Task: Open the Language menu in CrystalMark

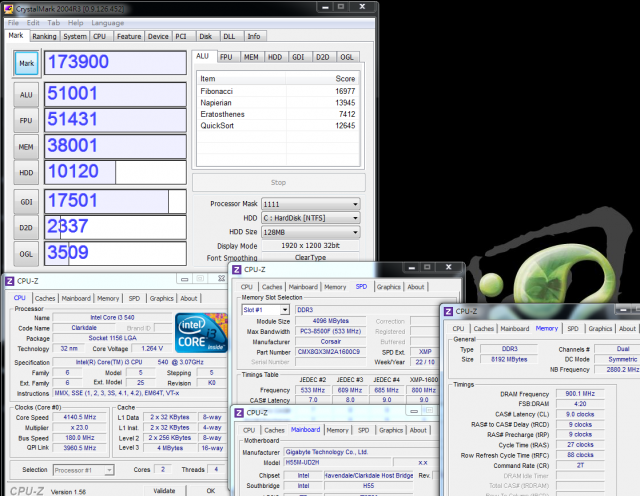Action: pos(108,23)
